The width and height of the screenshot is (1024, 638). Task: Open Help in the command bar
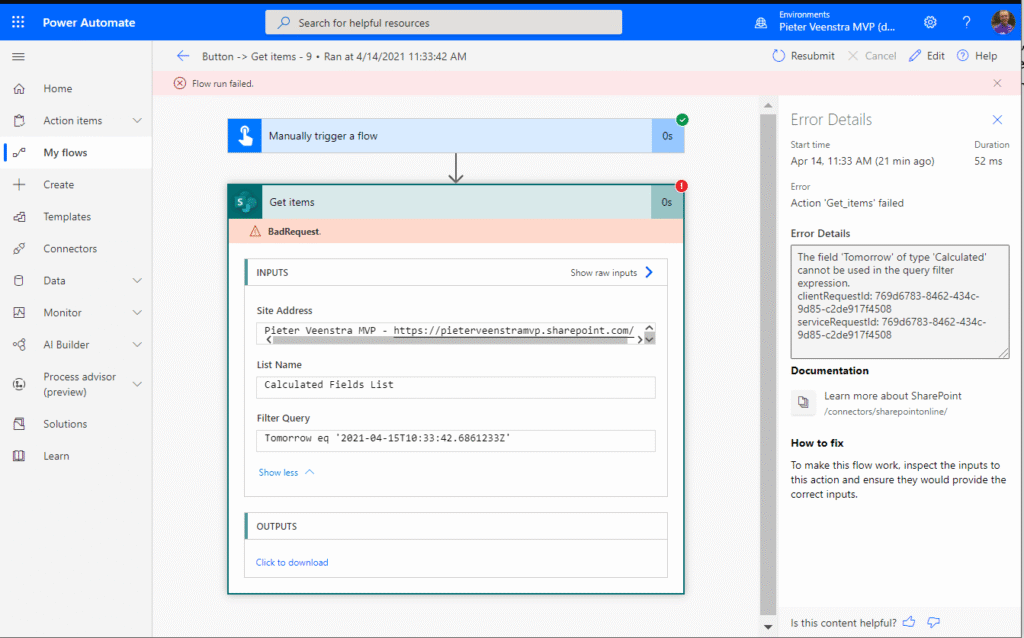pyautogui.click(x=977, y=56)
